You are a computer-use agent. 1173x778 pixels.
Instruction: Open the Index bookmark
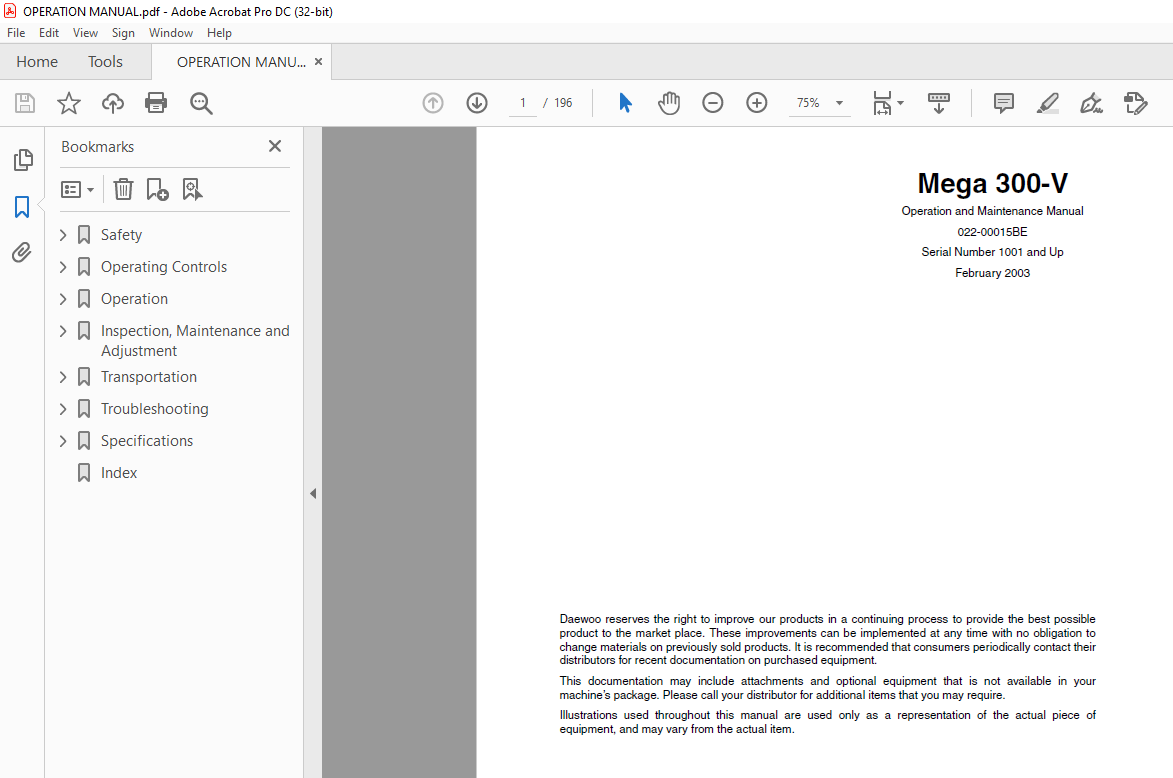119,473
